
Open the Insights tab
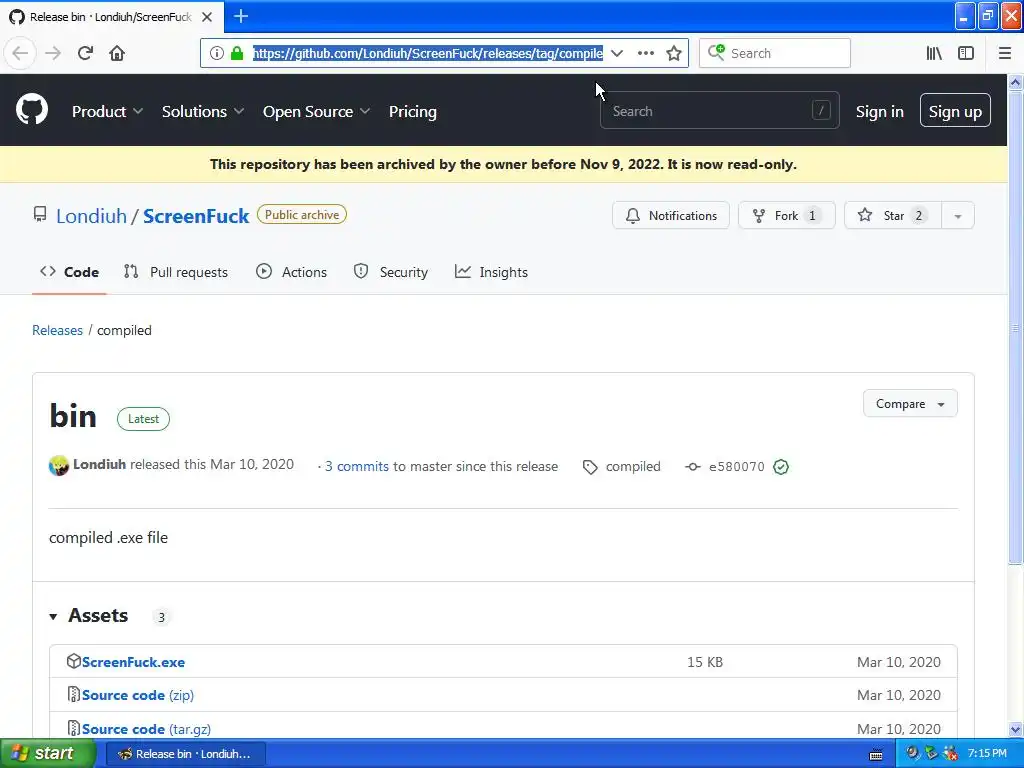491,272
